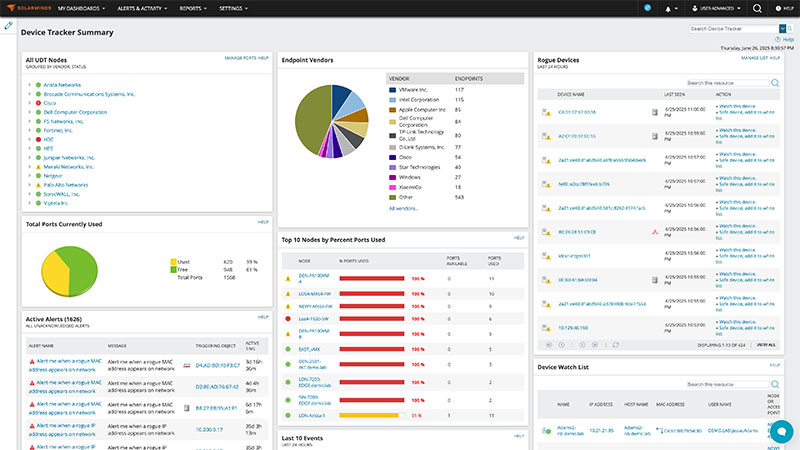Open the My Dashboards menu
Viewport: 800px width, 450px height.
tap(82, 8)
